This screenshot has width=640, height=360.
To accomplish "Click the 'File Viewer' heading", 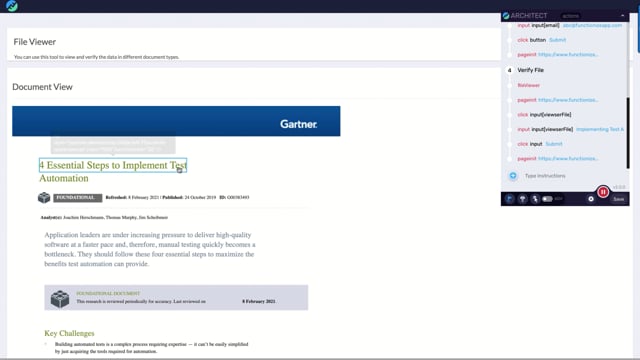I will 35,42.
